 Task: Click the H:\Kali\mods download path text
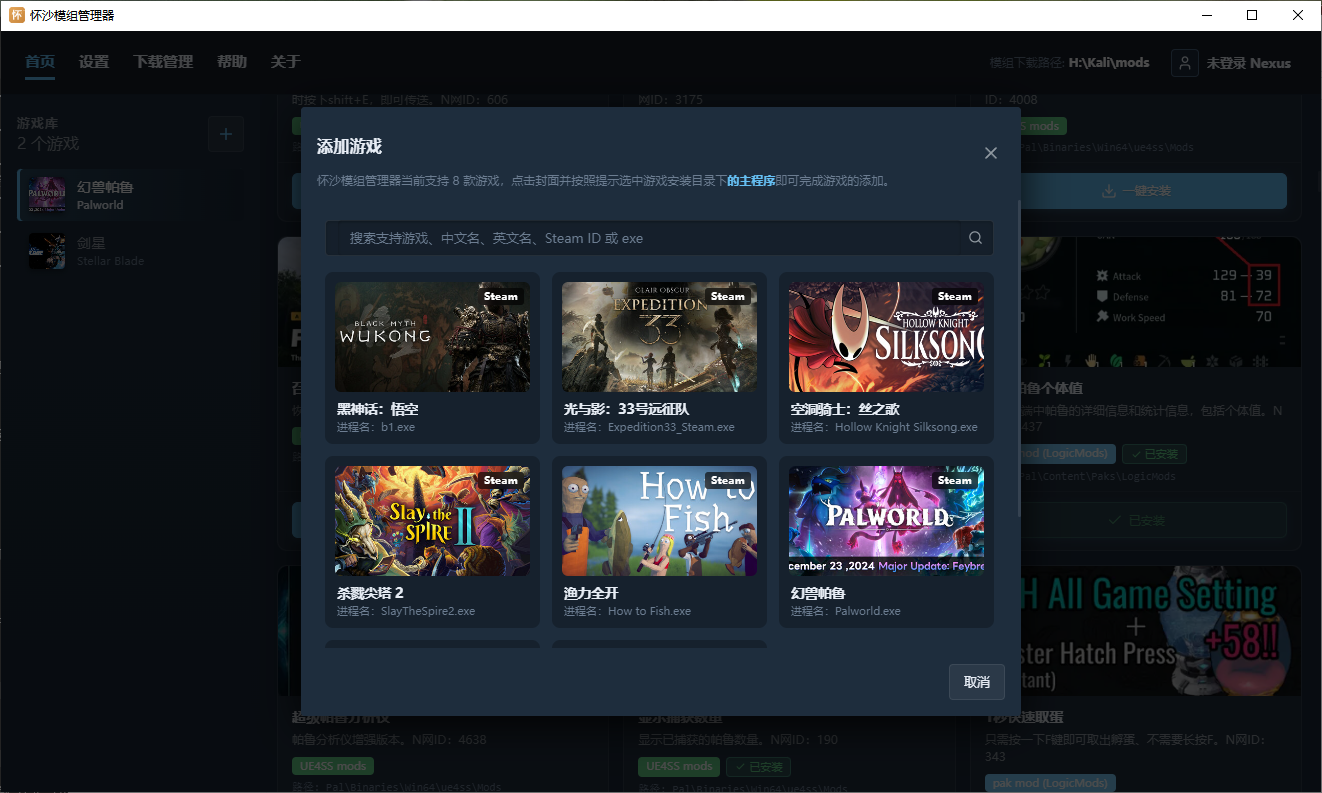point(1109,62)
